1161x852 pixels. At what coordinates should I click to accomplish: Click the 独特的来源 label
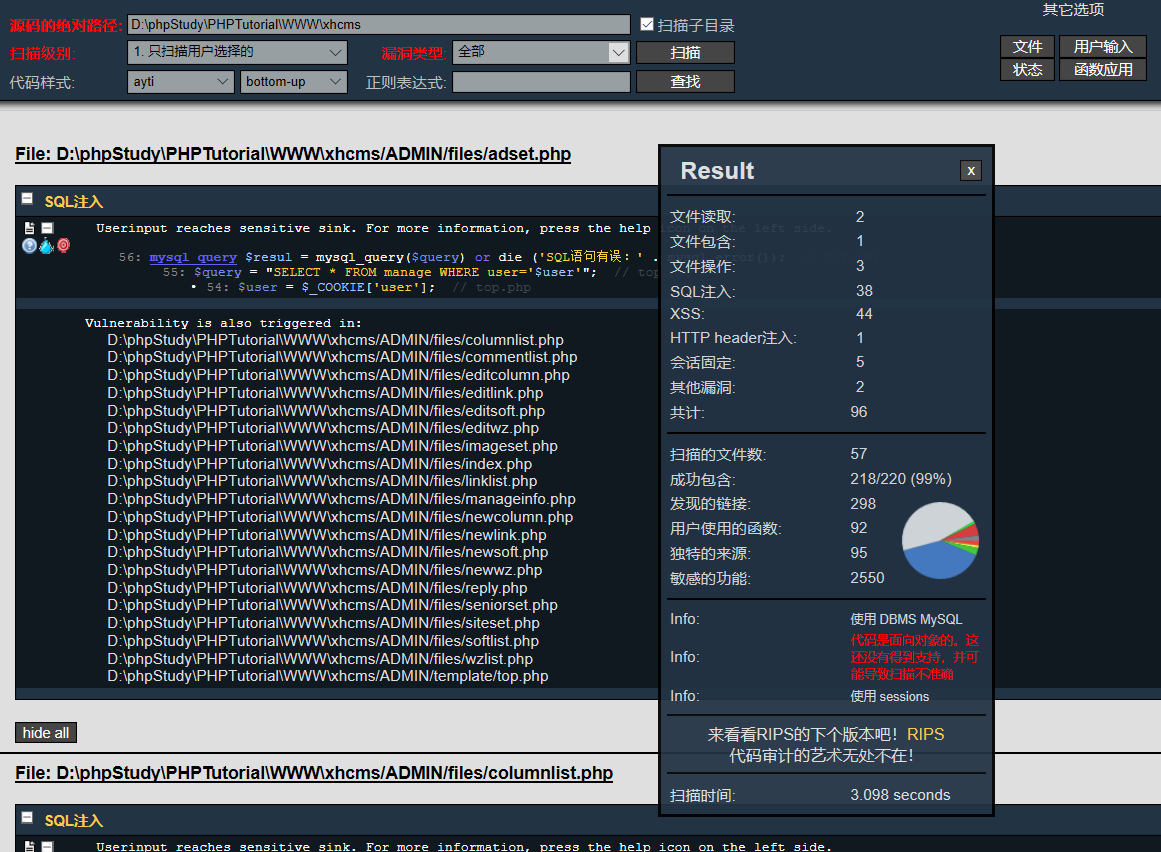[709, 554]
